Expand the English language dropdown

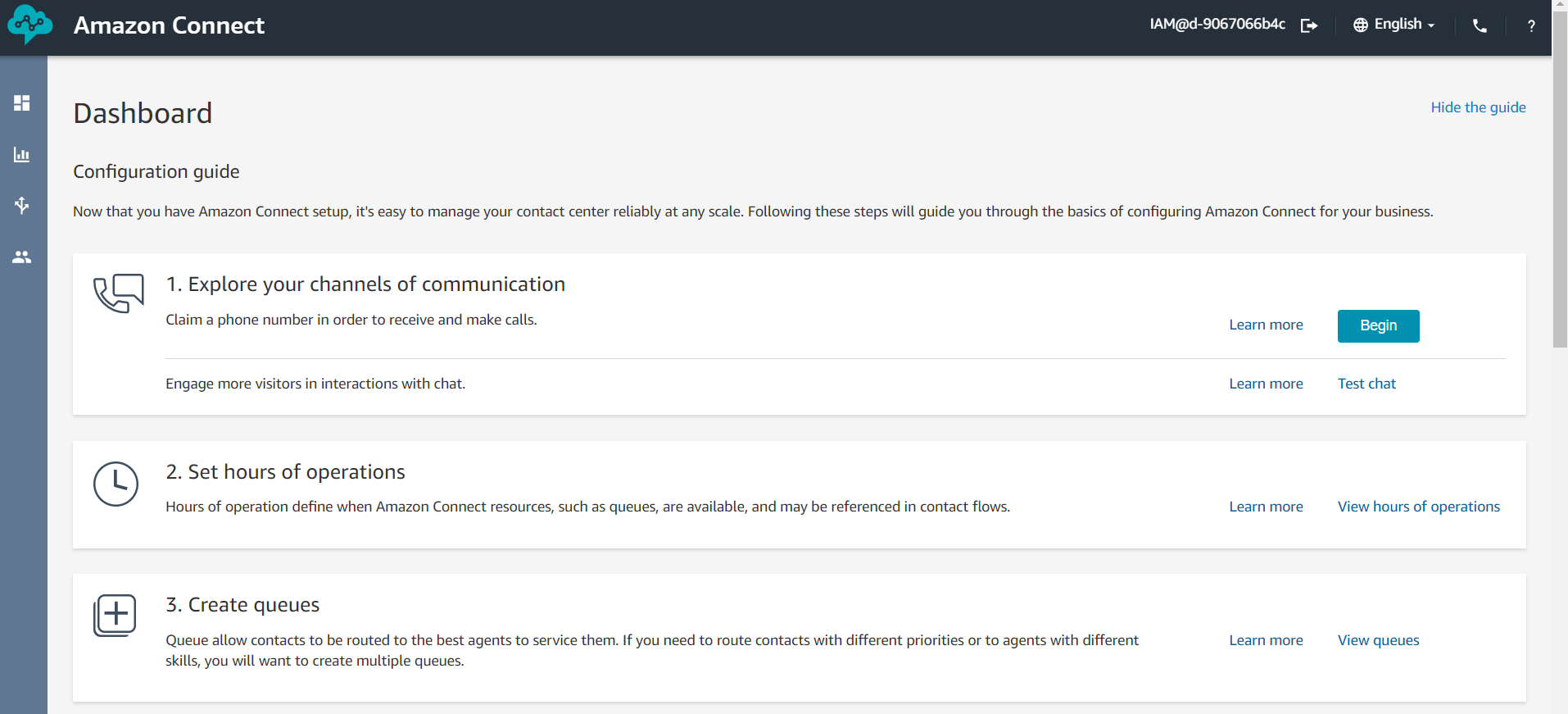click(1394, 25)
